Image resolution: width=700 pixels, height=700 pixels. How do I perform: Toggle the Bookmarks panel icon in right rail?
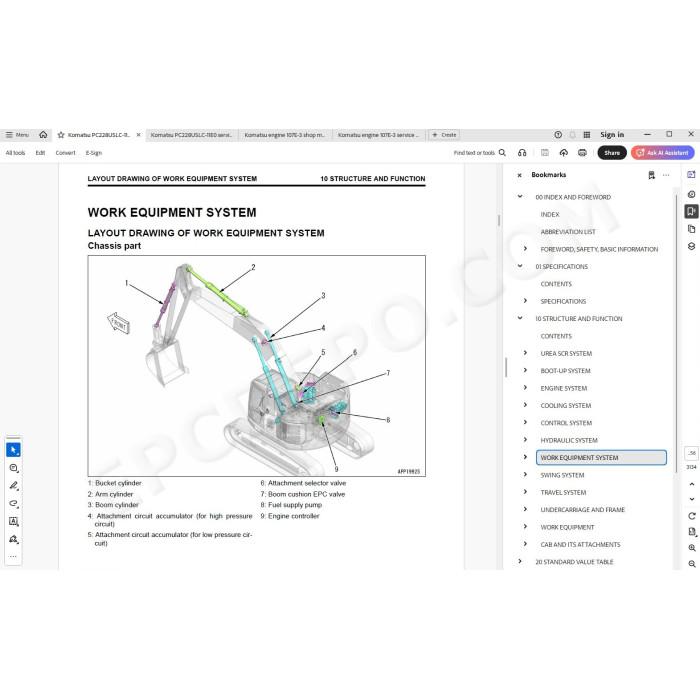pyautogui.click(x=691, y=211)
